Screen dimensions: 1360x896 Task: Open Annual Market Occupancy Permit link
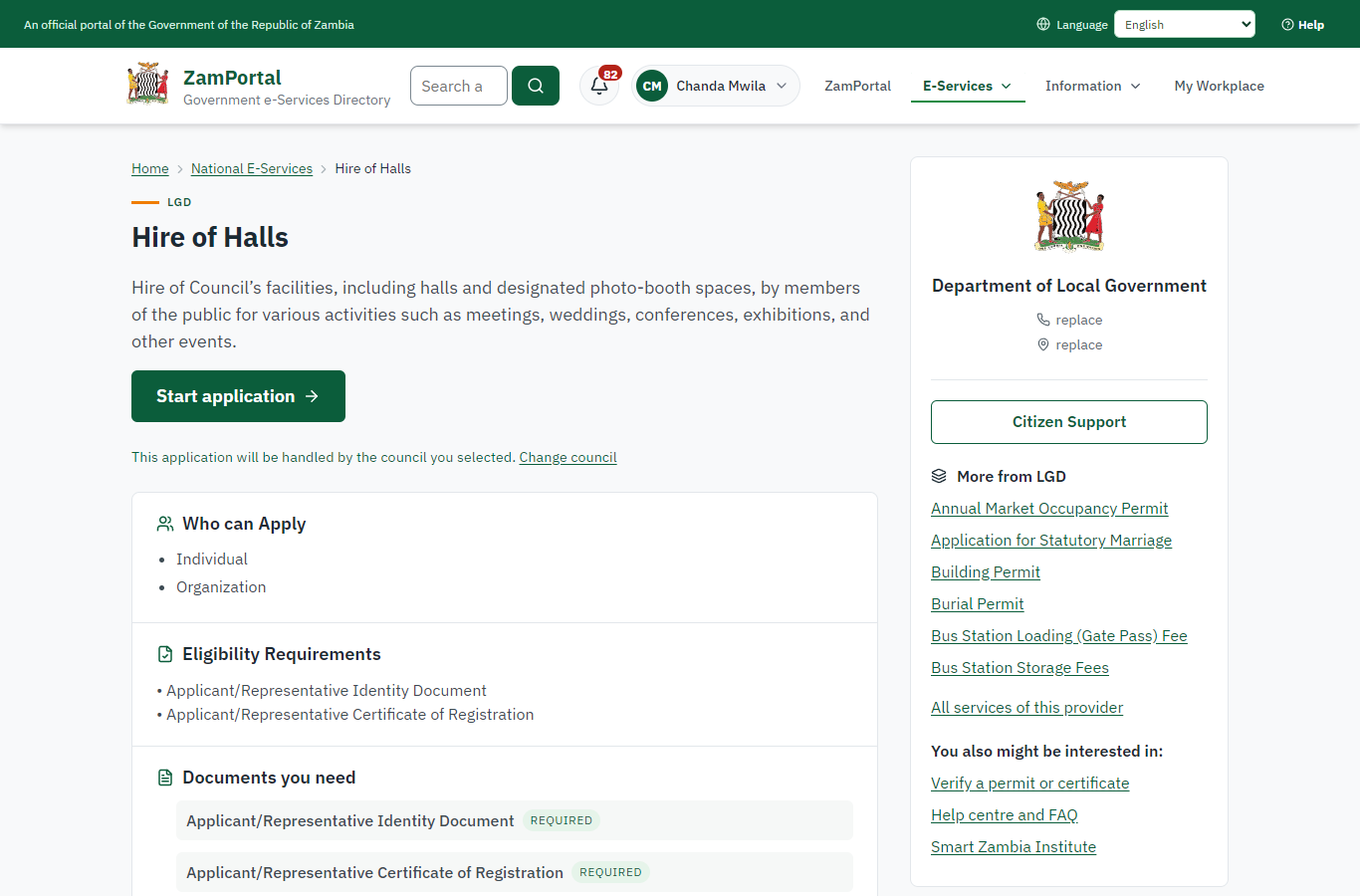1049,509
